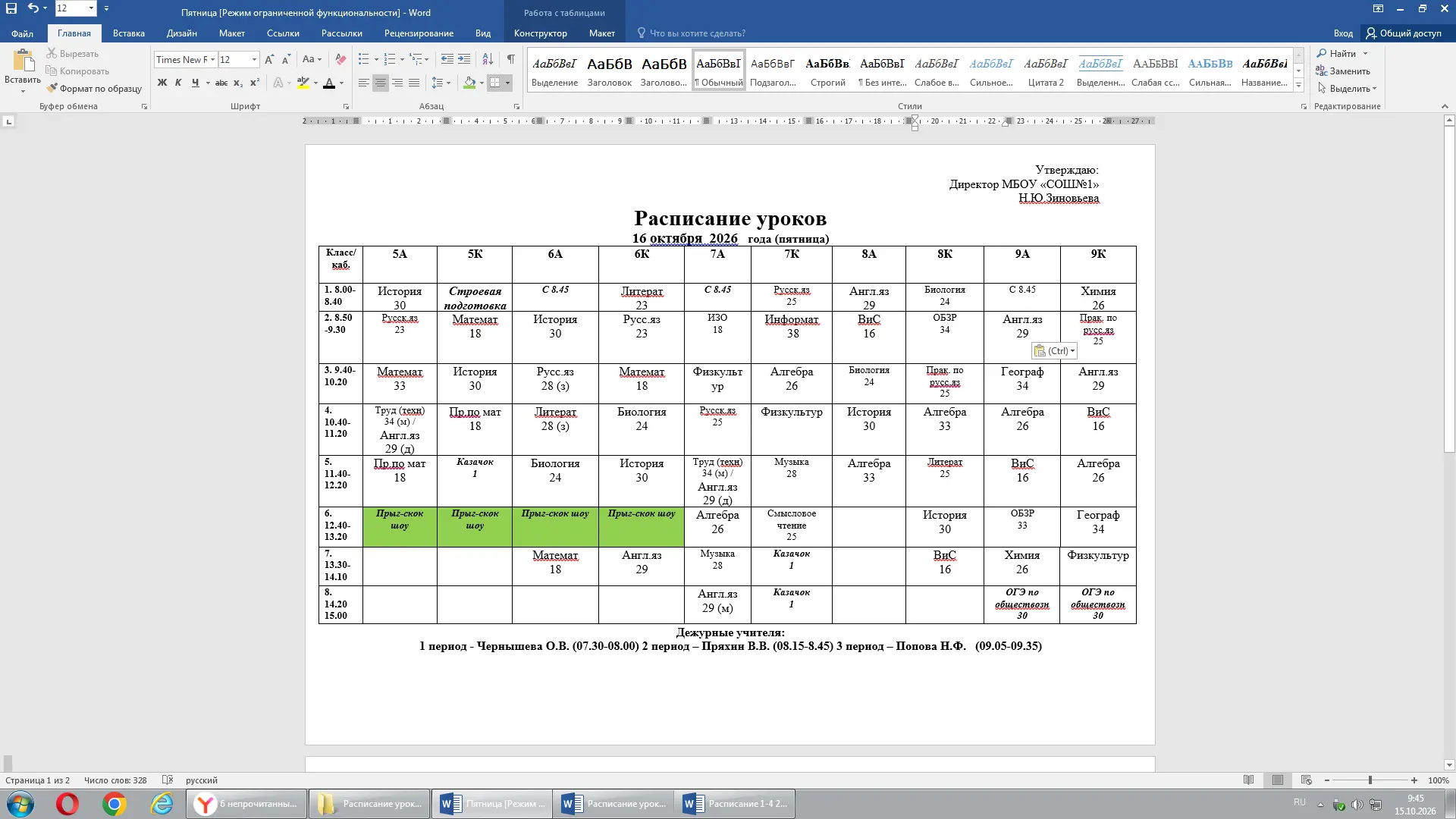
Task: Toggle strikethrough text formatting
Action: point(221,83)
